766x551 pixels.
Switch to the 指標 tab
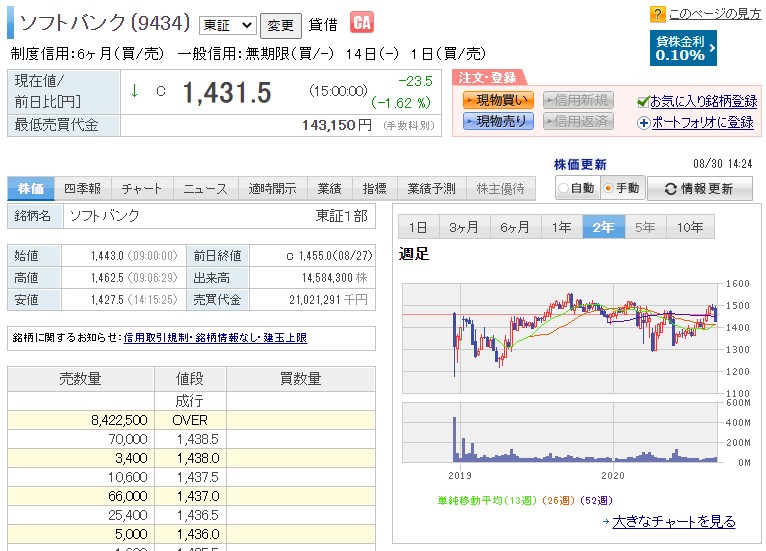(x=374, y=189)
